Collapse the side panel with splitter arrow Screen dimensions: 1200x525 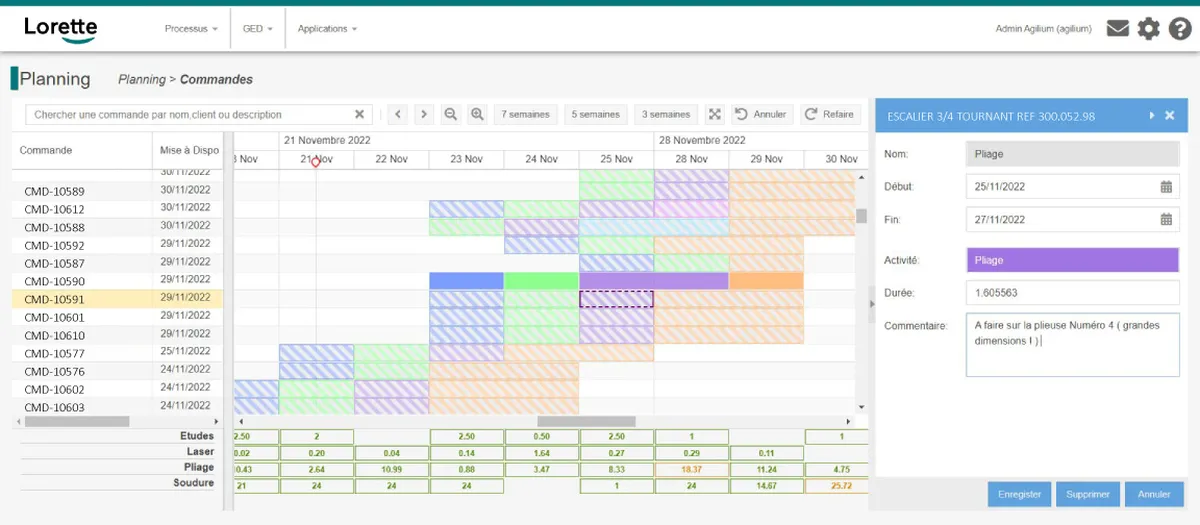click(871, 304)
